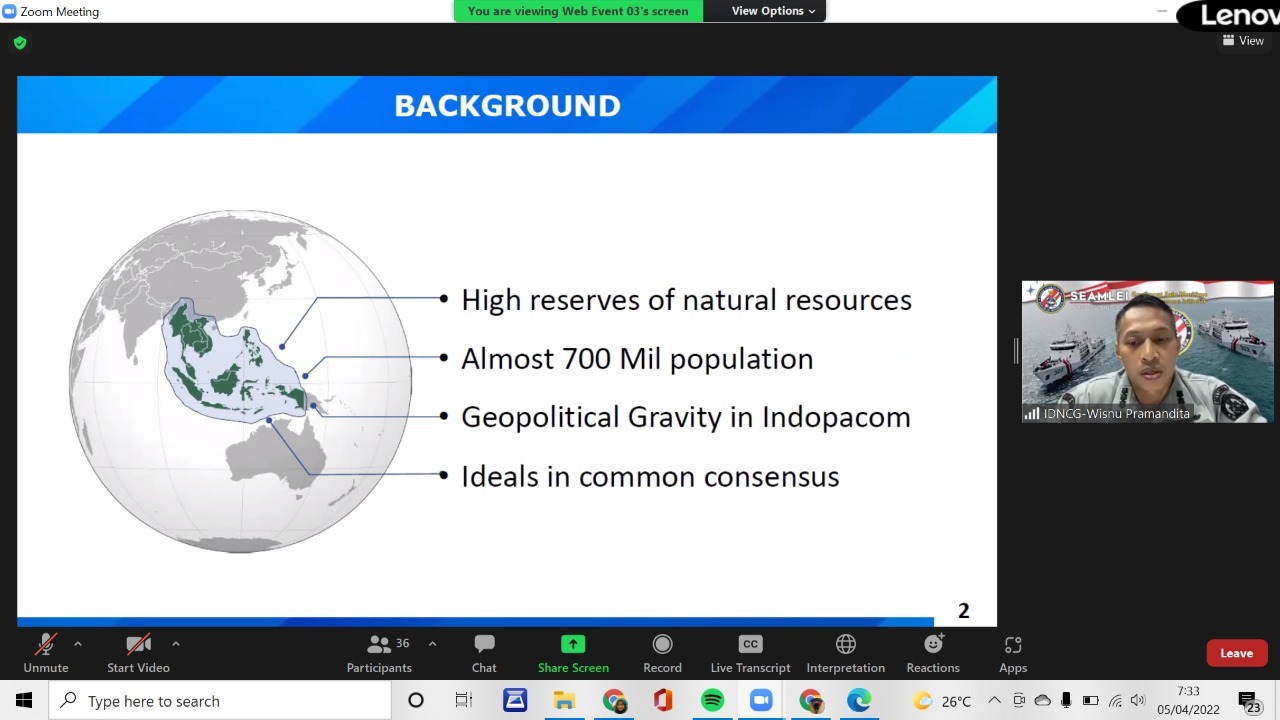Focus the 'Type here to search' box
The width and height of the screenshot is (1280, 720).
[220, 701]
